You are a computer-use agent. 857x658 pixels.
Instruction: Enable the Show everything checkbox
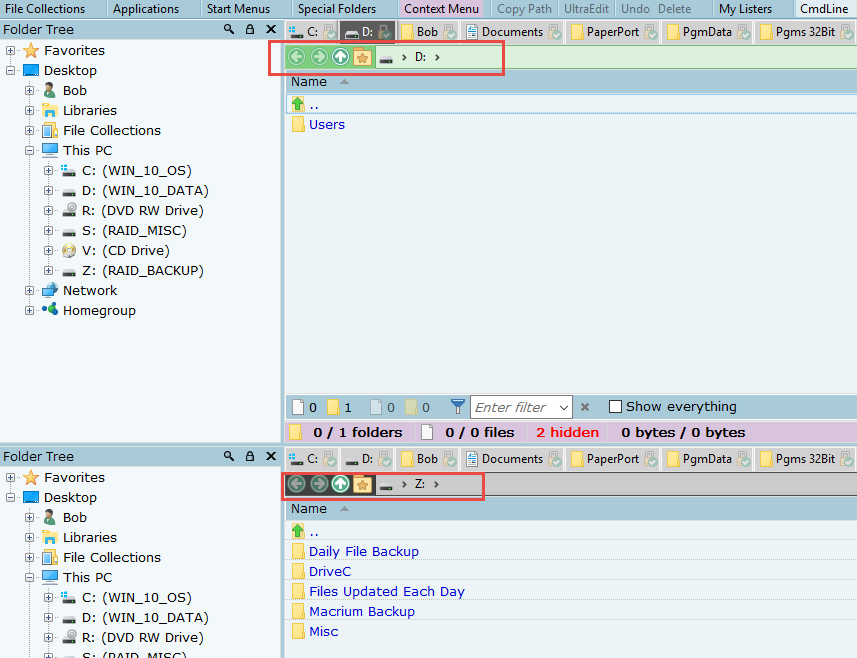pos(615,407)
